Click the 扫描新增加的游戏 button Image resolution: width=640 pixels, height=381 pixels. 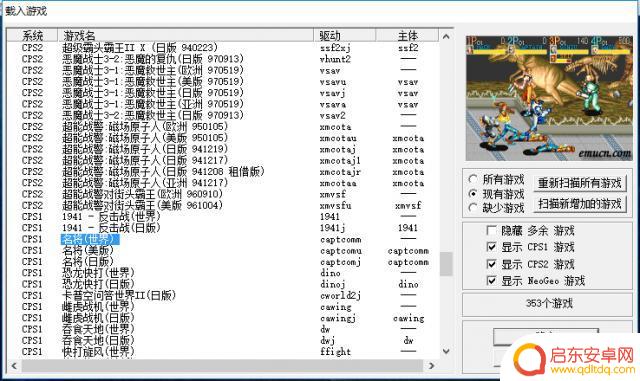click(x=580, y=203)
